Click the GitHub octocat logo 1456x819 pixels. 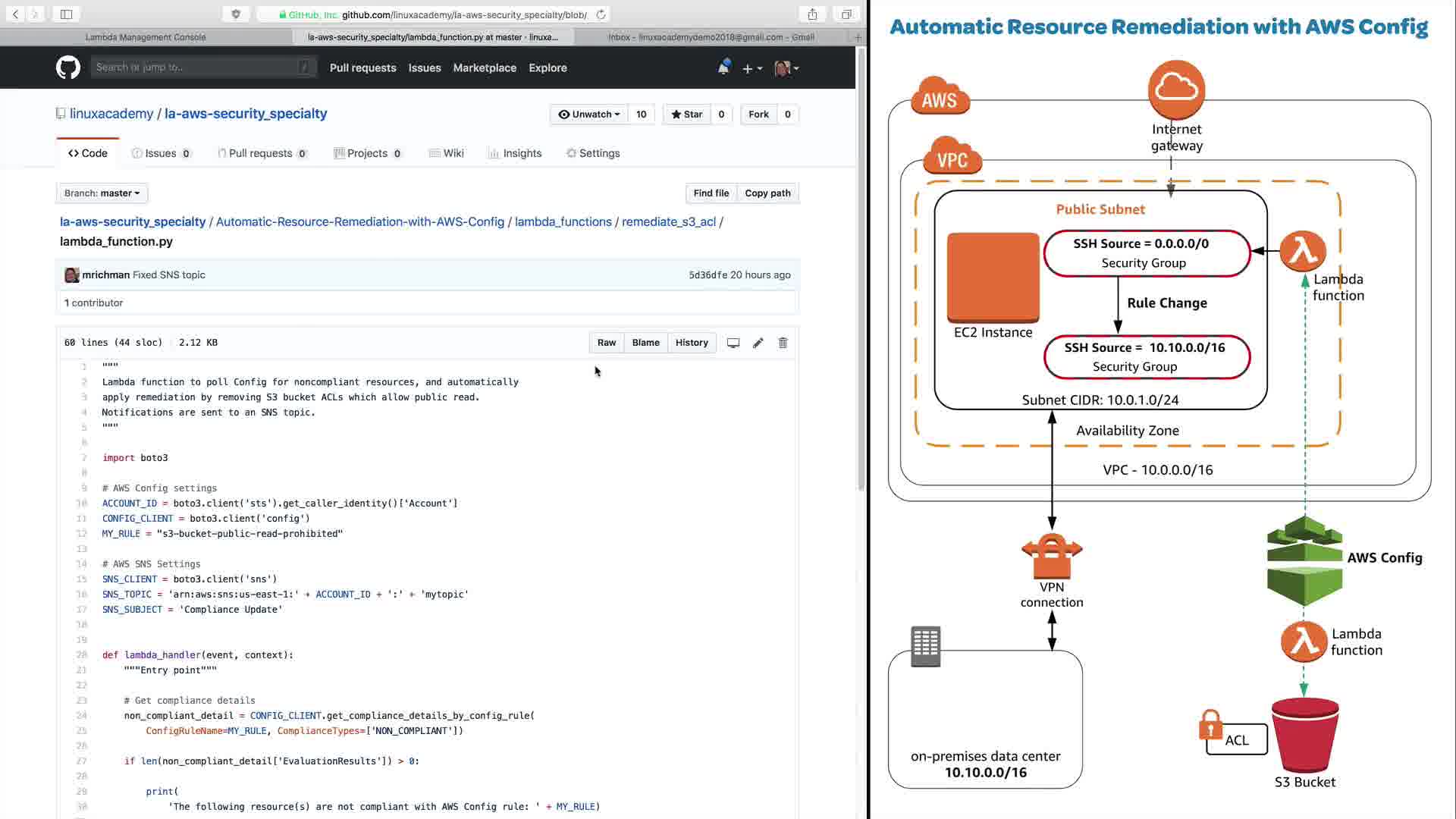(x=68, y=67)
